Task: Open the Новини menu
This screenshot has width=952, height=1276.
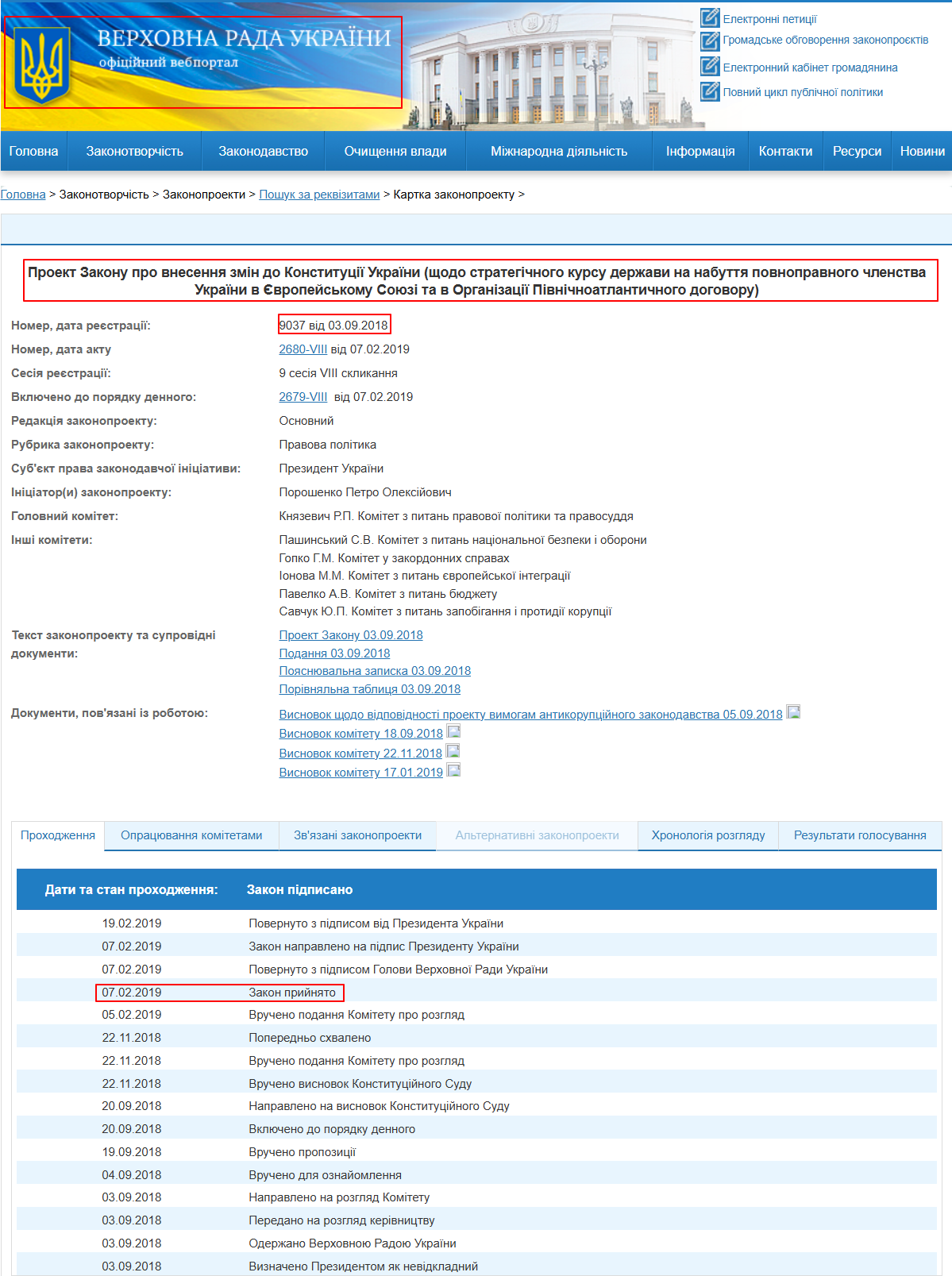Action: 922,151
